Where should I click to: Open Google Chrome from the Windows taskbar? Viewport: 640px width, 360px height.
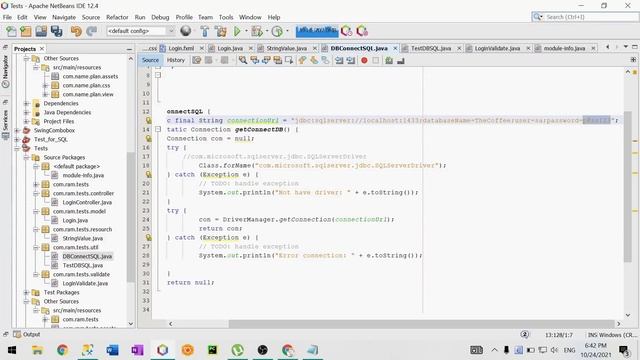tap(62, 350)
